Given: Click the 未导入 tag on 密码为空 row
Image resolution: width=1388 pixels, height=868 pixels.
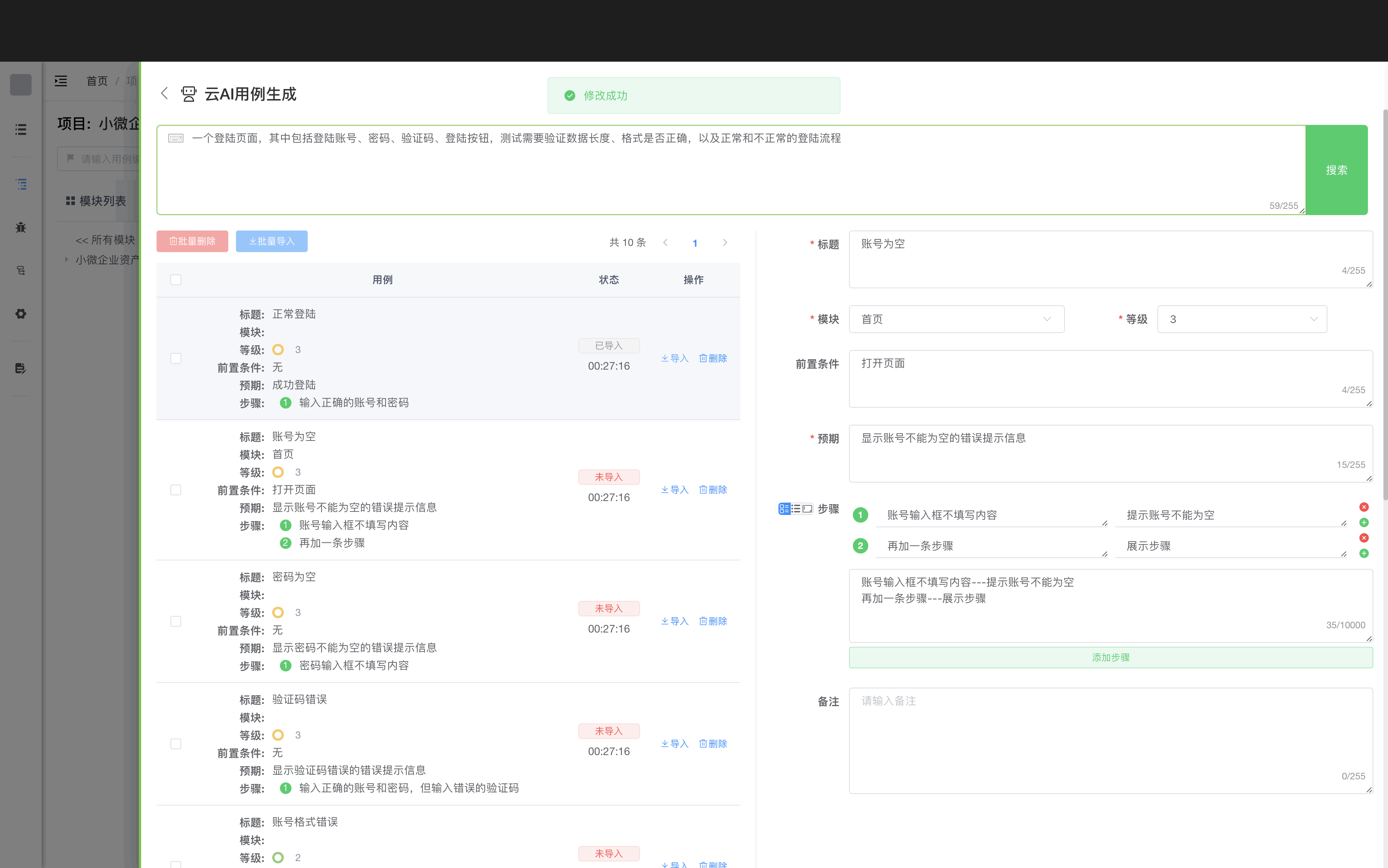Looking at the screenshot, I should point(609,609).
